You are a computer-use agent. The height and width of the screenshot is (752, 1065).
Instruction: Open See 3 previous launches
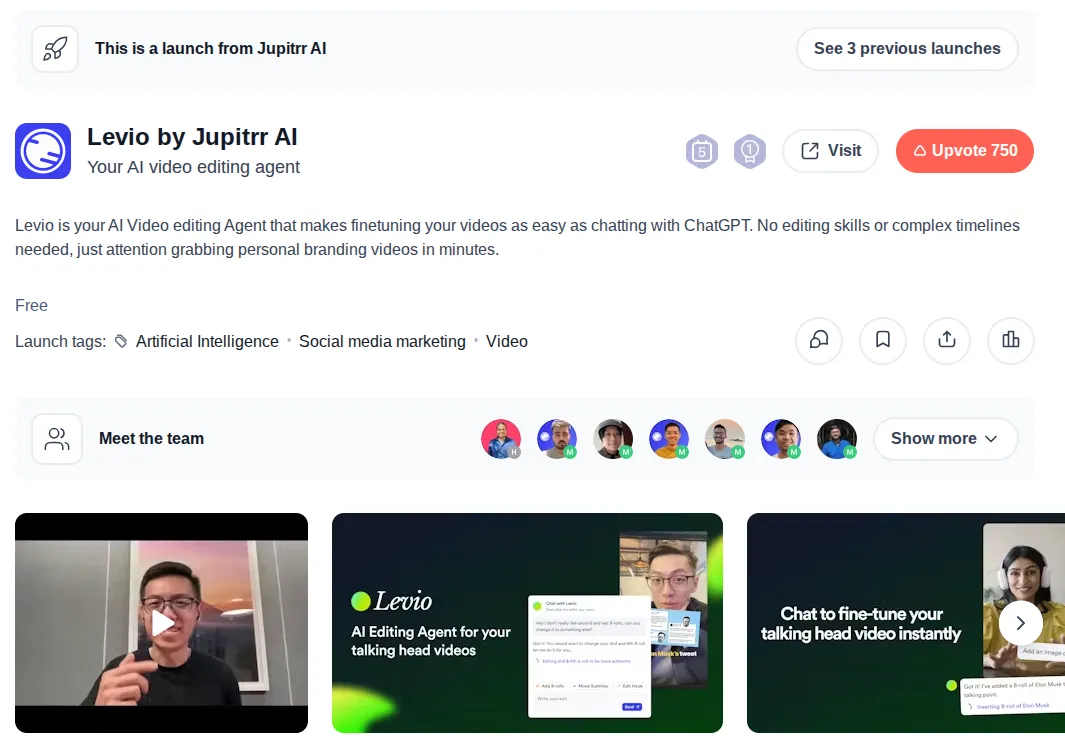pyautogui.click(x=906, y=48)
